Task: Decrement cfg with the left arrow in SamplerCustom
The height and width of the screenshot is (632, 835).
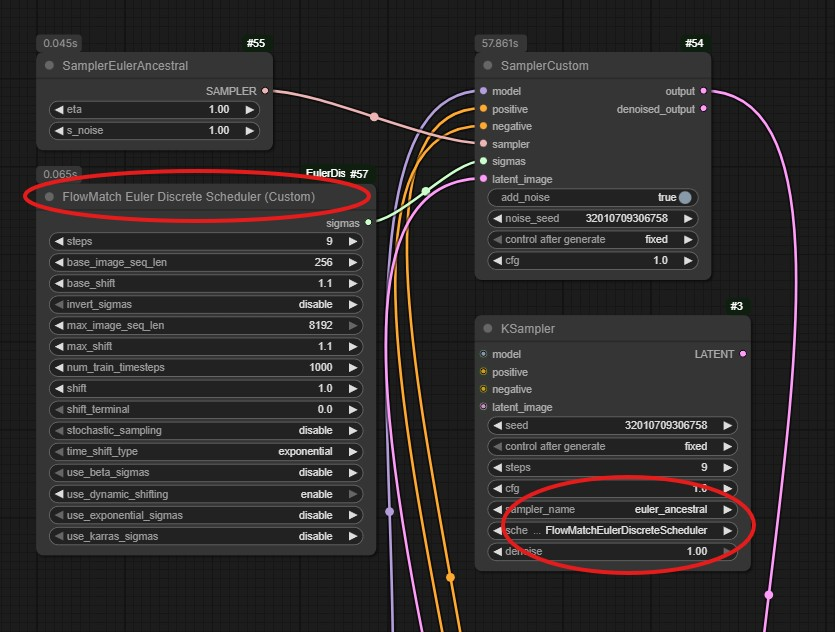Action: point(498,260)
